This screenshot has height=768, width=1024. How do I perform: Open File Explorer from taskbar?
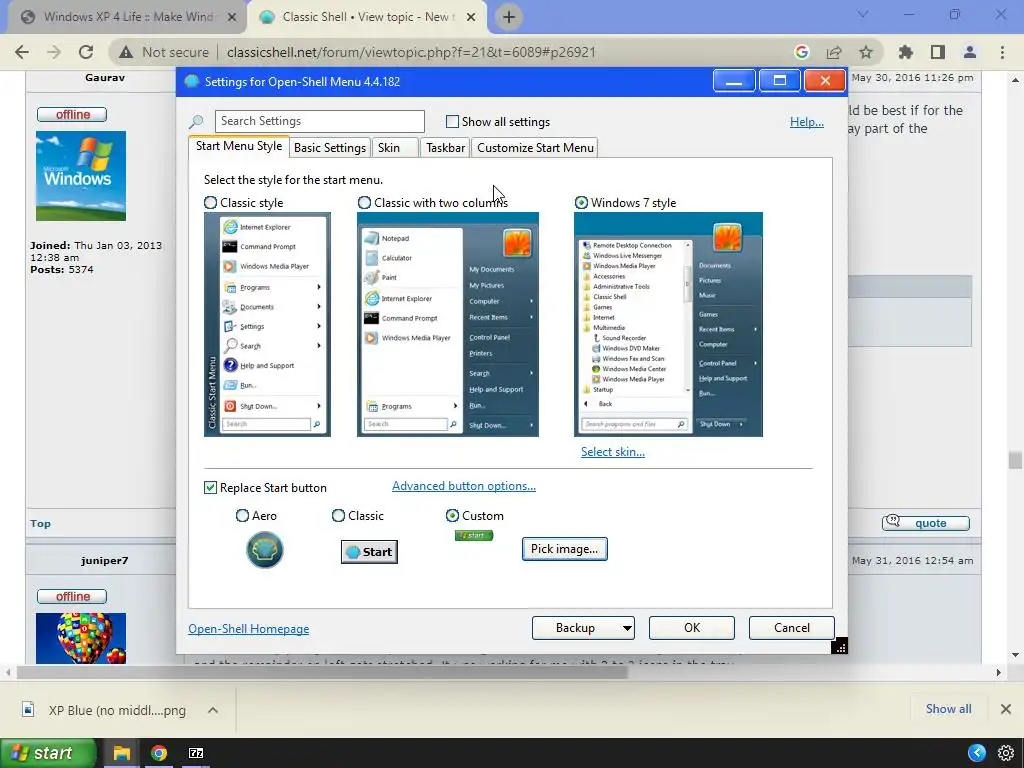[x=121, y=753]
